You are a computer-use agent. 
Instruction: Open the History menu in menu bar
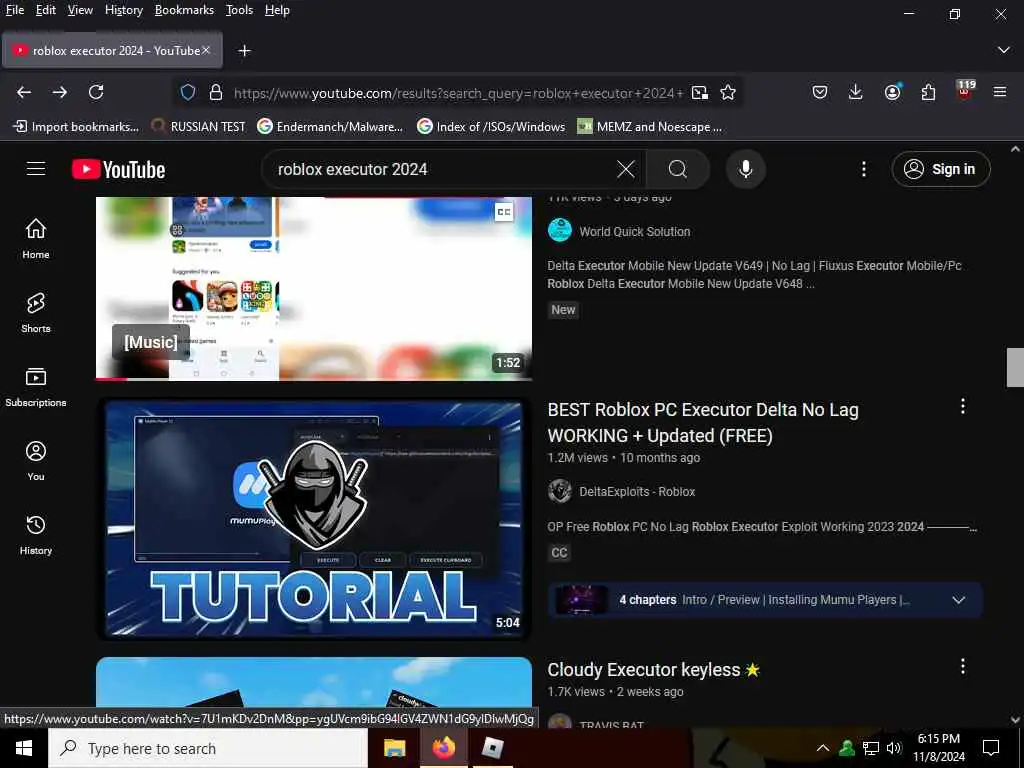point(124,10)
